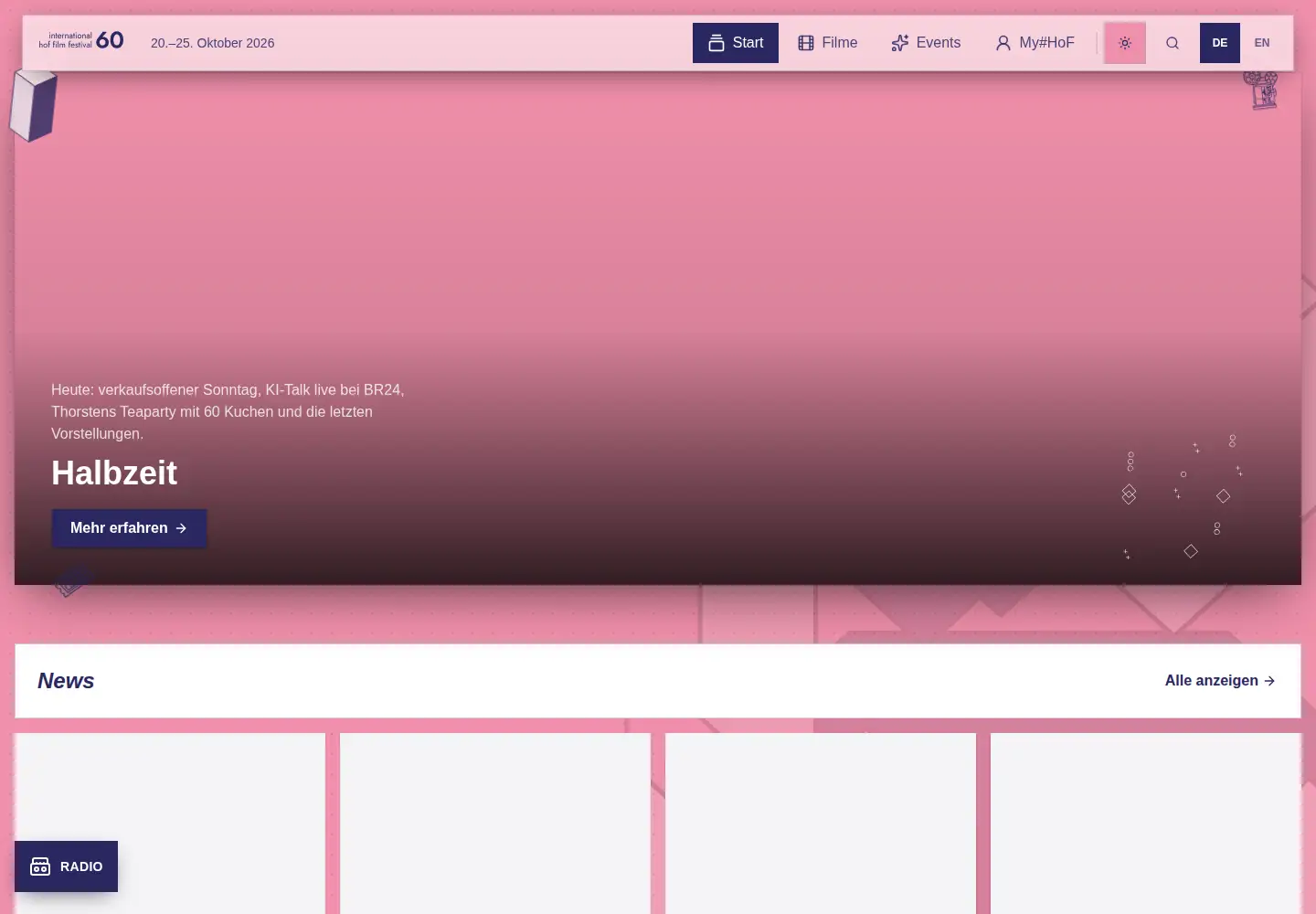Click Mehr erfahren button
The image size is (1316, 914).
click(x=129, y=528)
